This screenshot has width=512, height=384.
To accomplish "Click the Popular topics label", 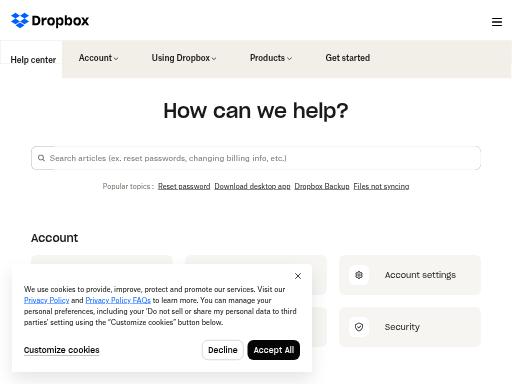I will [128, 186].
